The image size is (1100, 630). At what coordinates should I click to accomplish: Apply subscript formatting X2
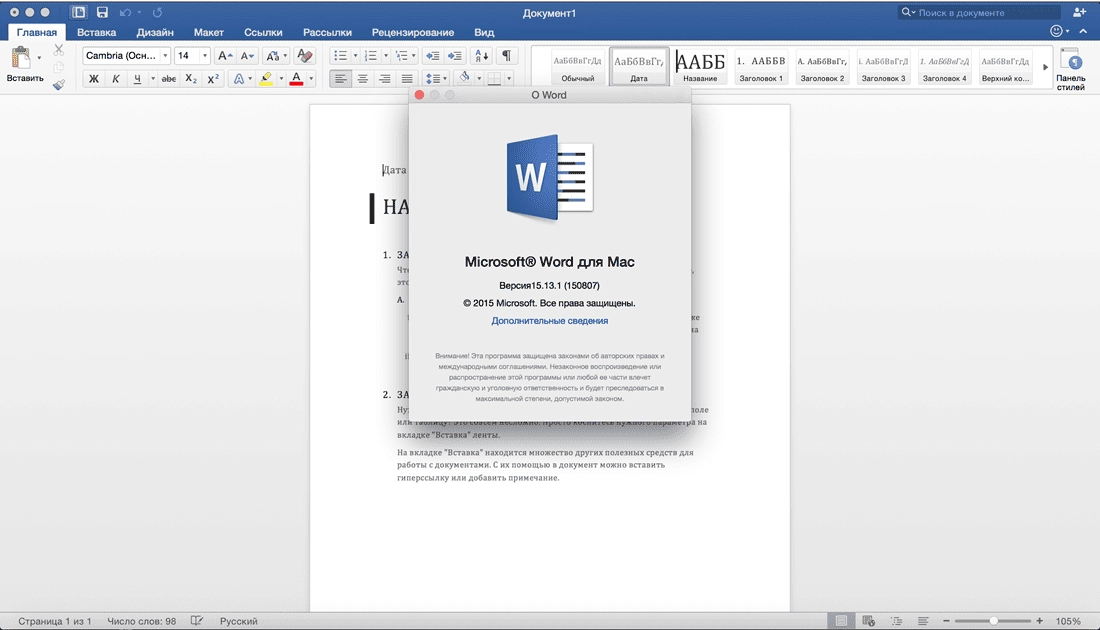(x=191, y=79)
